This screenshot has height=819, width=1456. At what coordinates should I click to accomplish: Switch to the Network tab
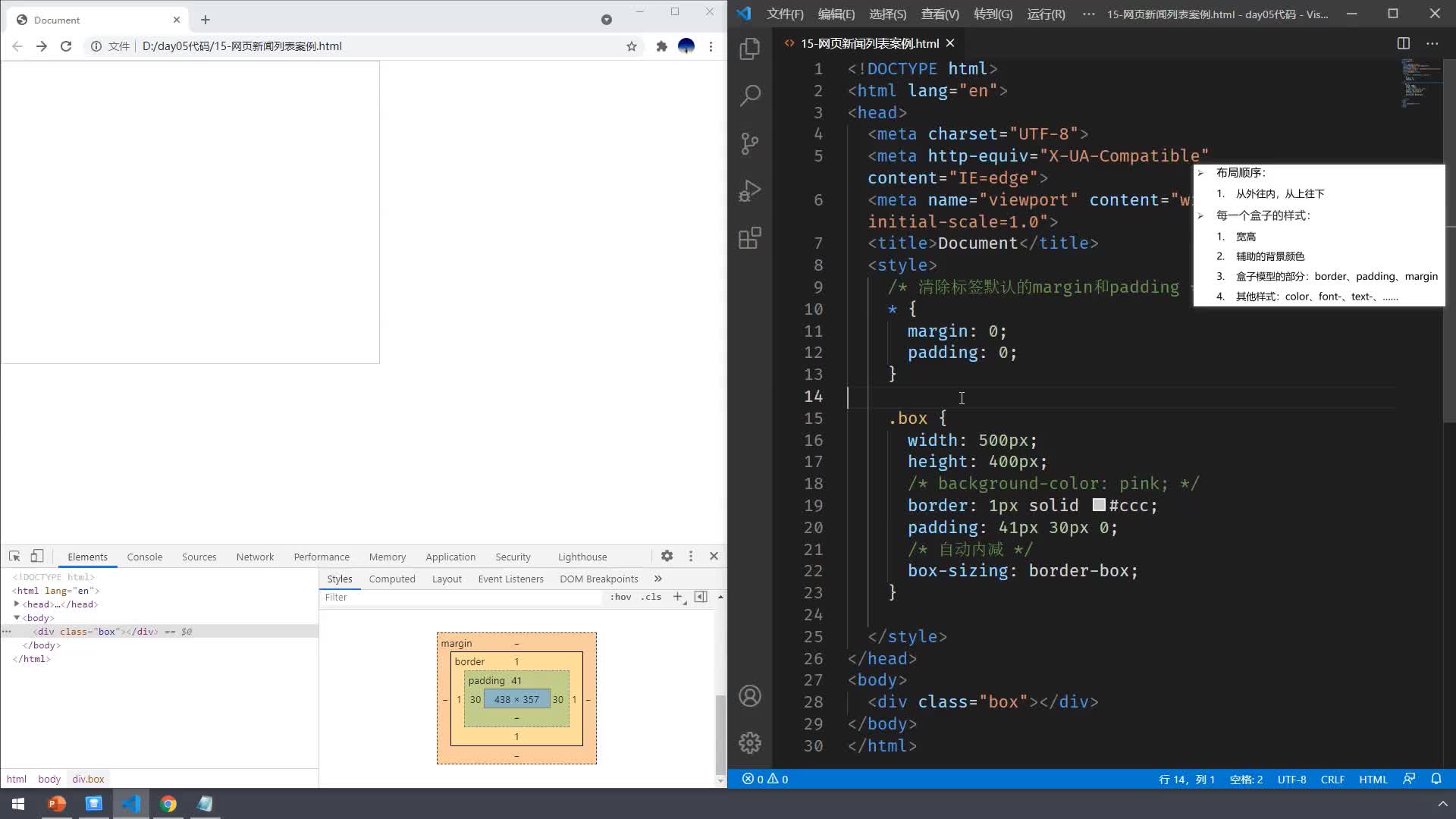255,557
